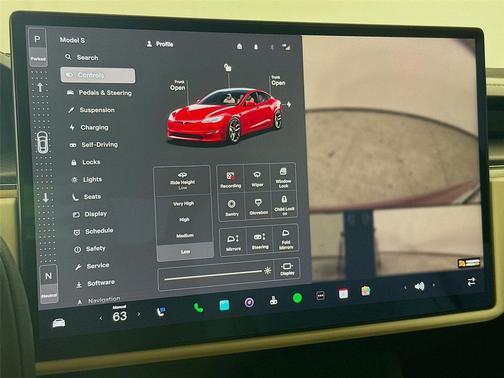Open the HomeLink garage icon in status bar
The width and height of the screenshot is (504, 378).
[239, 46]
